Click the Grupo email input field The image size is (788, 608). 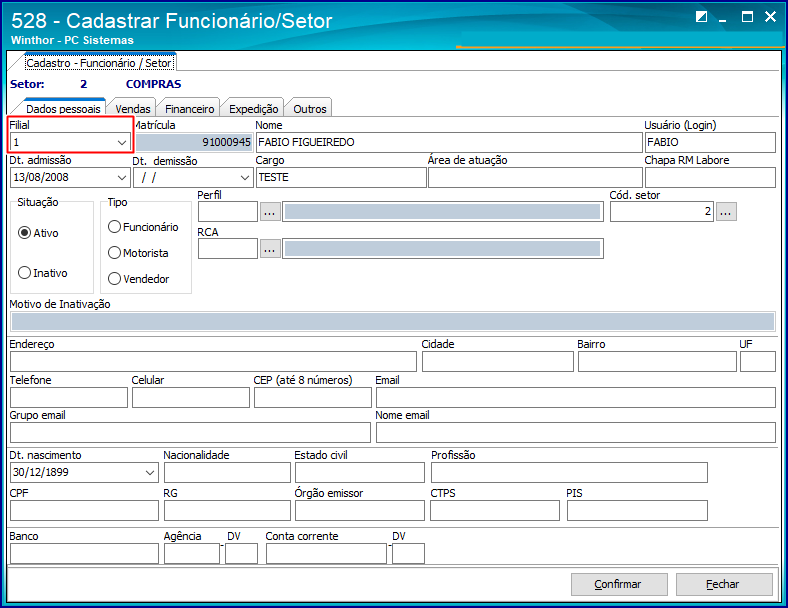190,433
